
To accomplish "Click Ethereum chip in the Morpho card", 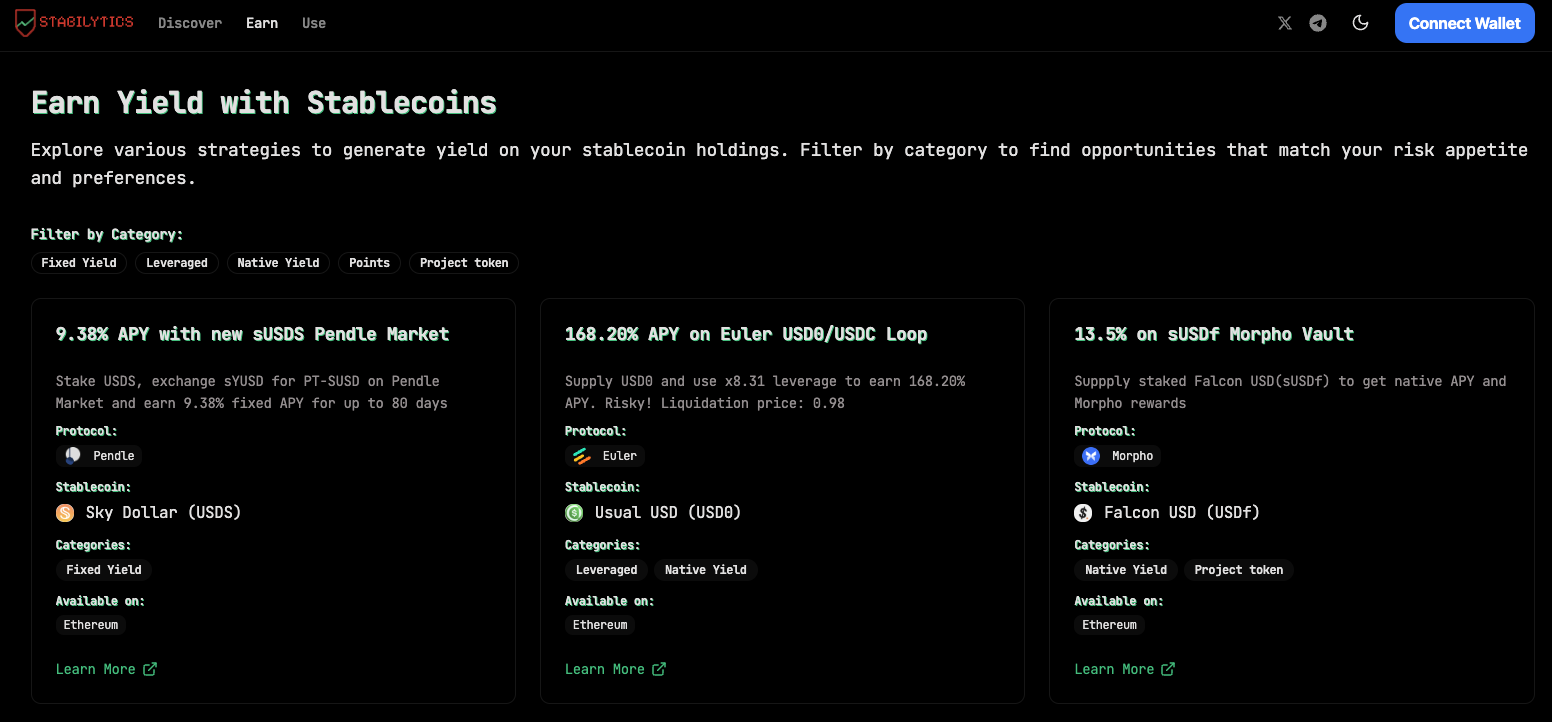I will click(x=1110, y=625).
